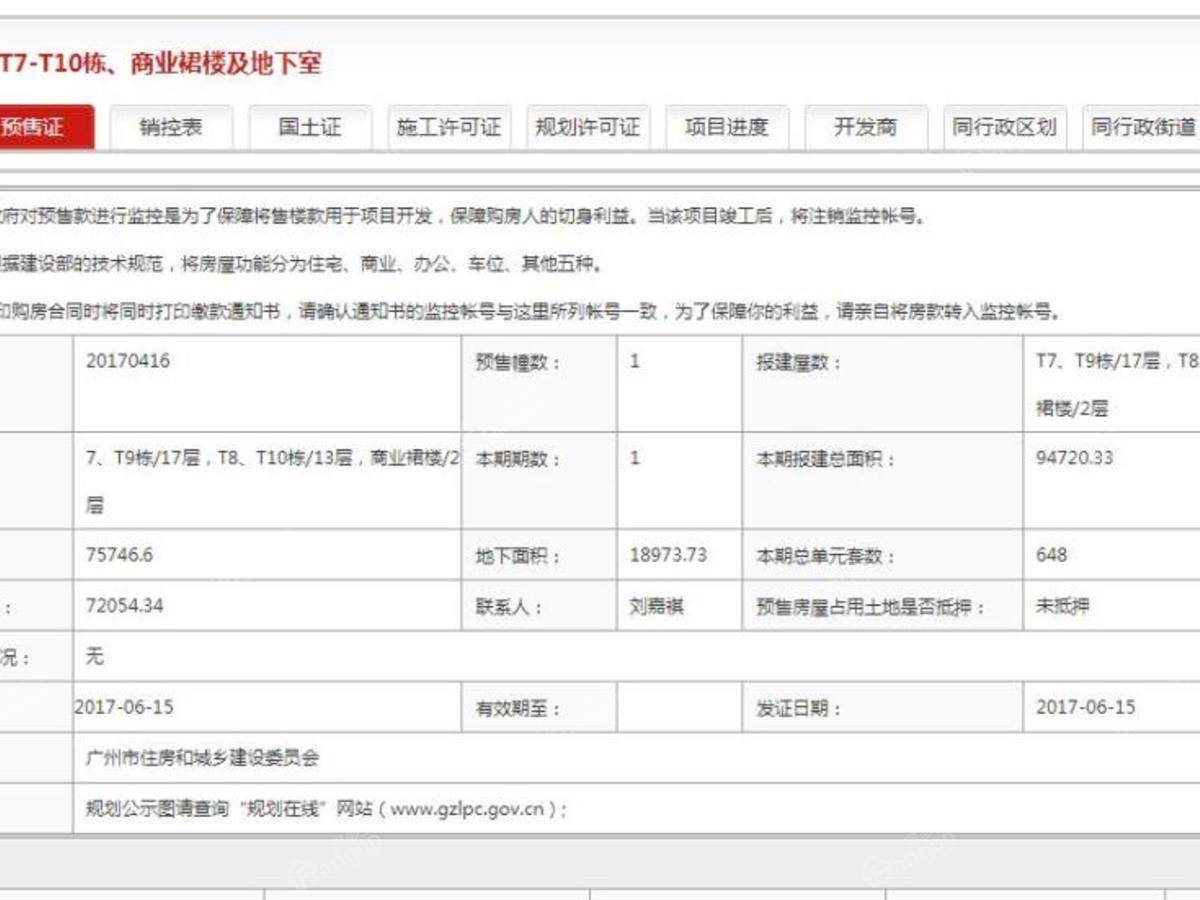This screenshot has width=1200, height=900.
Task: Click the 有效期至 label
Action: pos(518,709)
